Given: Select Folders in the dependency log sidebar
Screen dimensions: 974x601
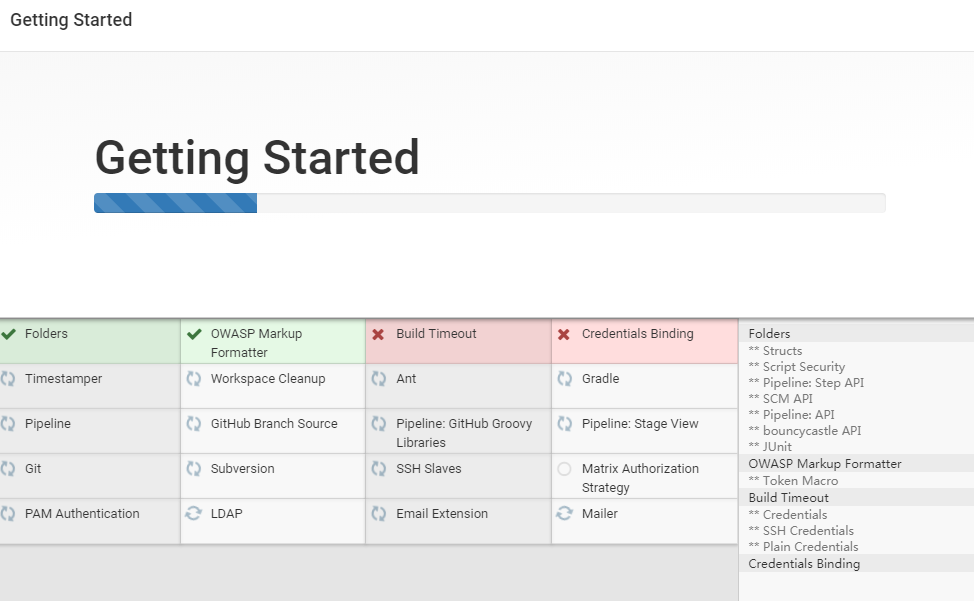Looking at the screenshot, I should click(769, 333).
